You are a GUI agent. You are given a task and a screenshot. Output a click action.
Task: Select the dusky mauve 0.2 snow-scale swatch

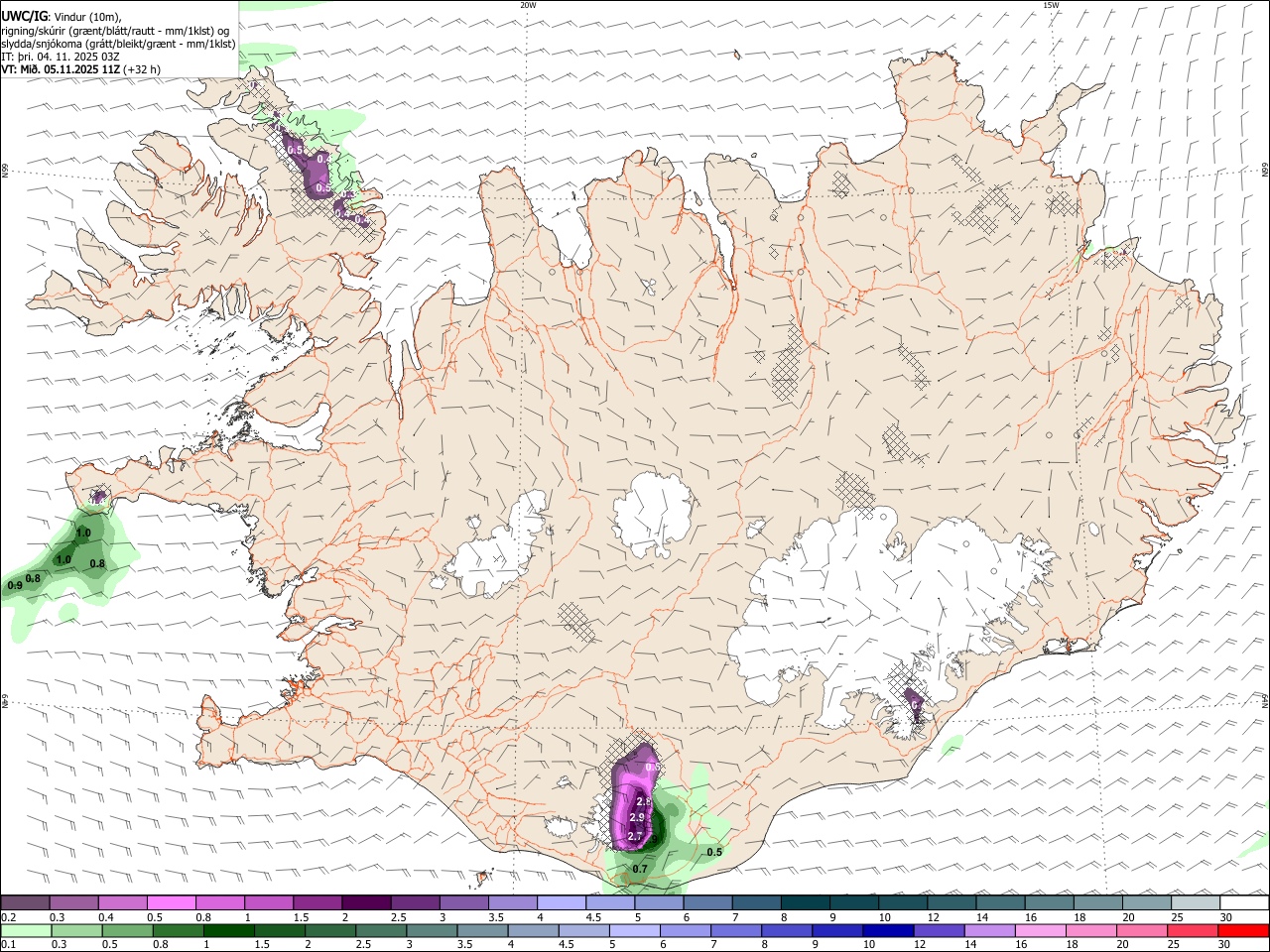click(25, 902)
